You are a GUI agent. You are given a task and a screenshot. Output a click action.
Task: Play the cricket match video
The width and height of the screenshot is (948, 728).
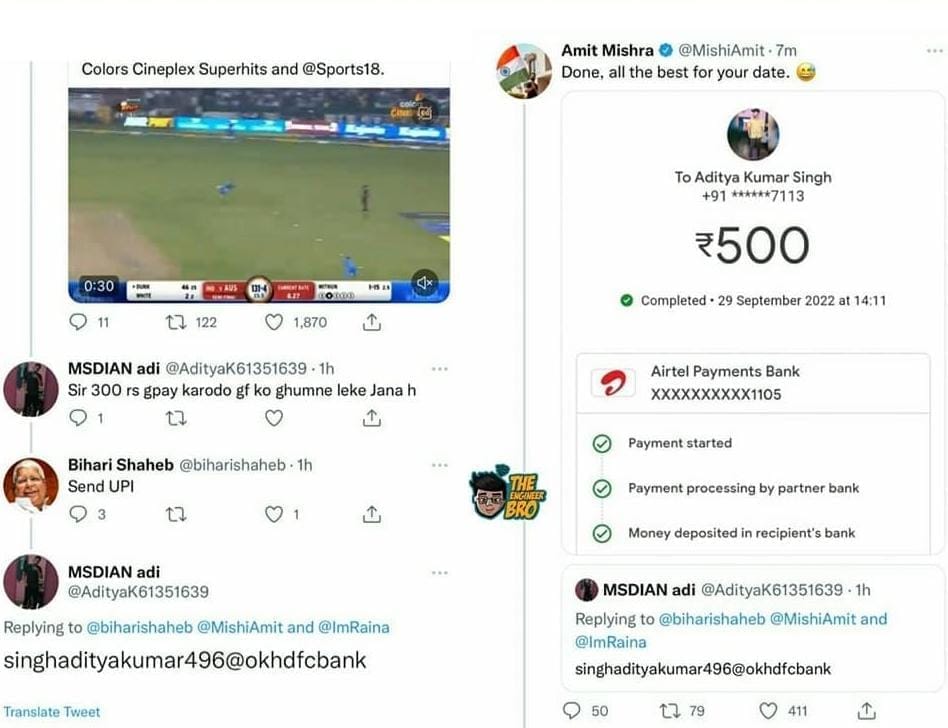pyautogui.click(x=259, y=195)
